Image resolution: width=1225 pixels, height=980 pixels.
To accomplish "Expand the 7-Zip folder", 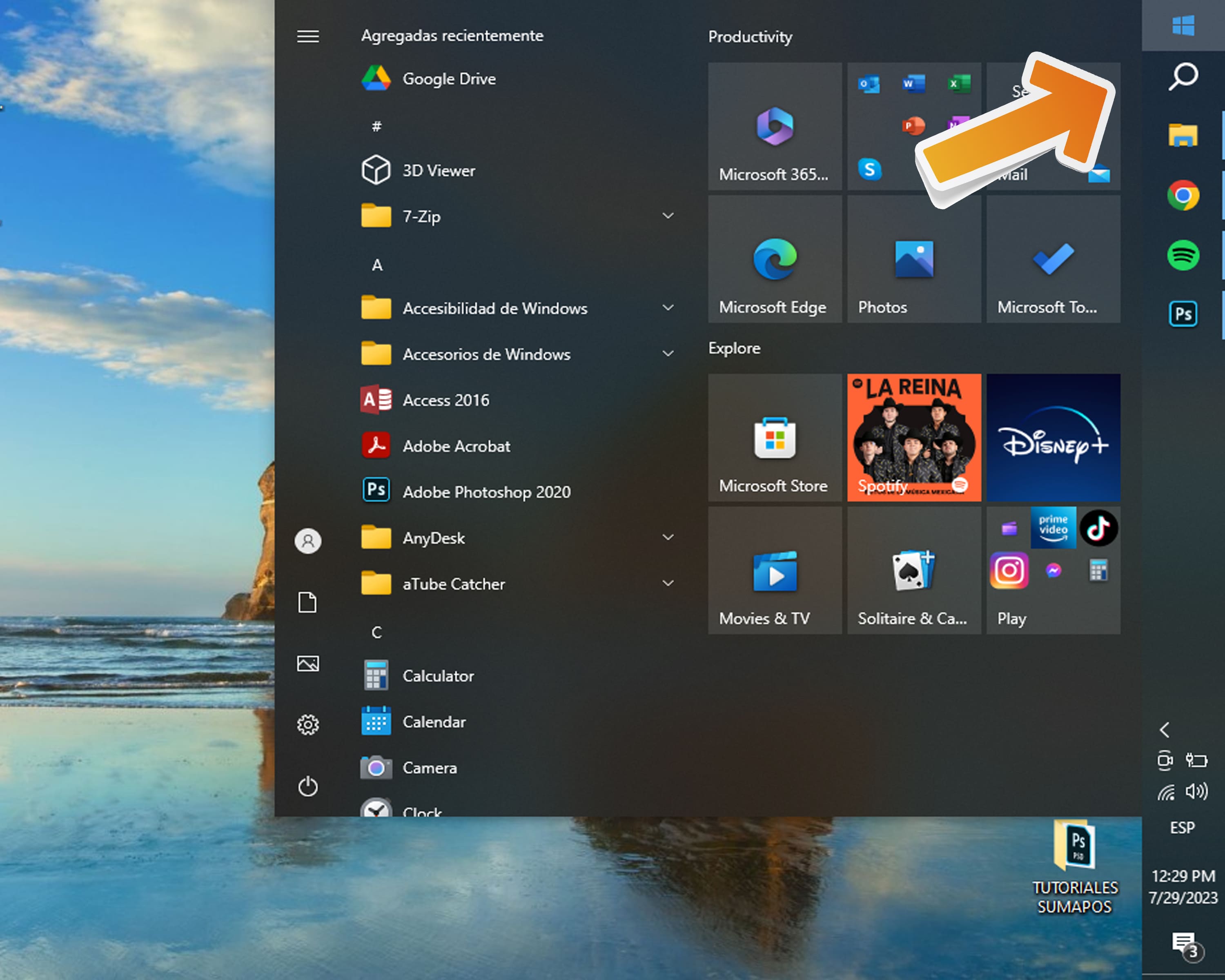I will 668,216.
